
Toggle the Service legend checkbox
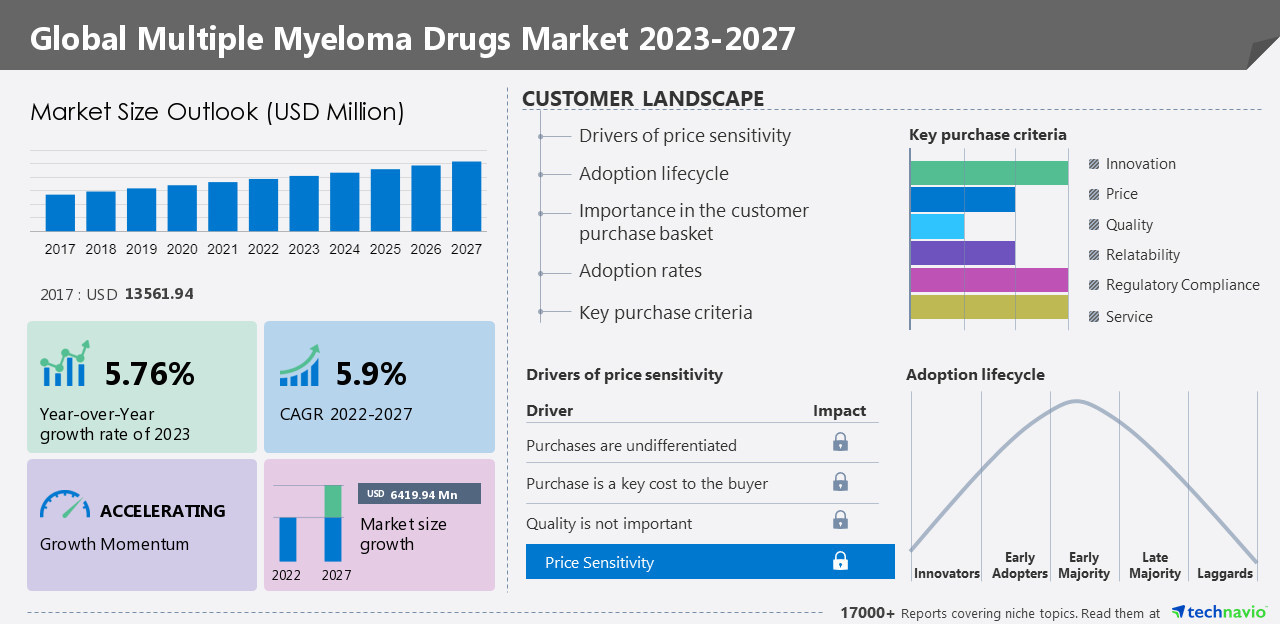point(1092,316)
